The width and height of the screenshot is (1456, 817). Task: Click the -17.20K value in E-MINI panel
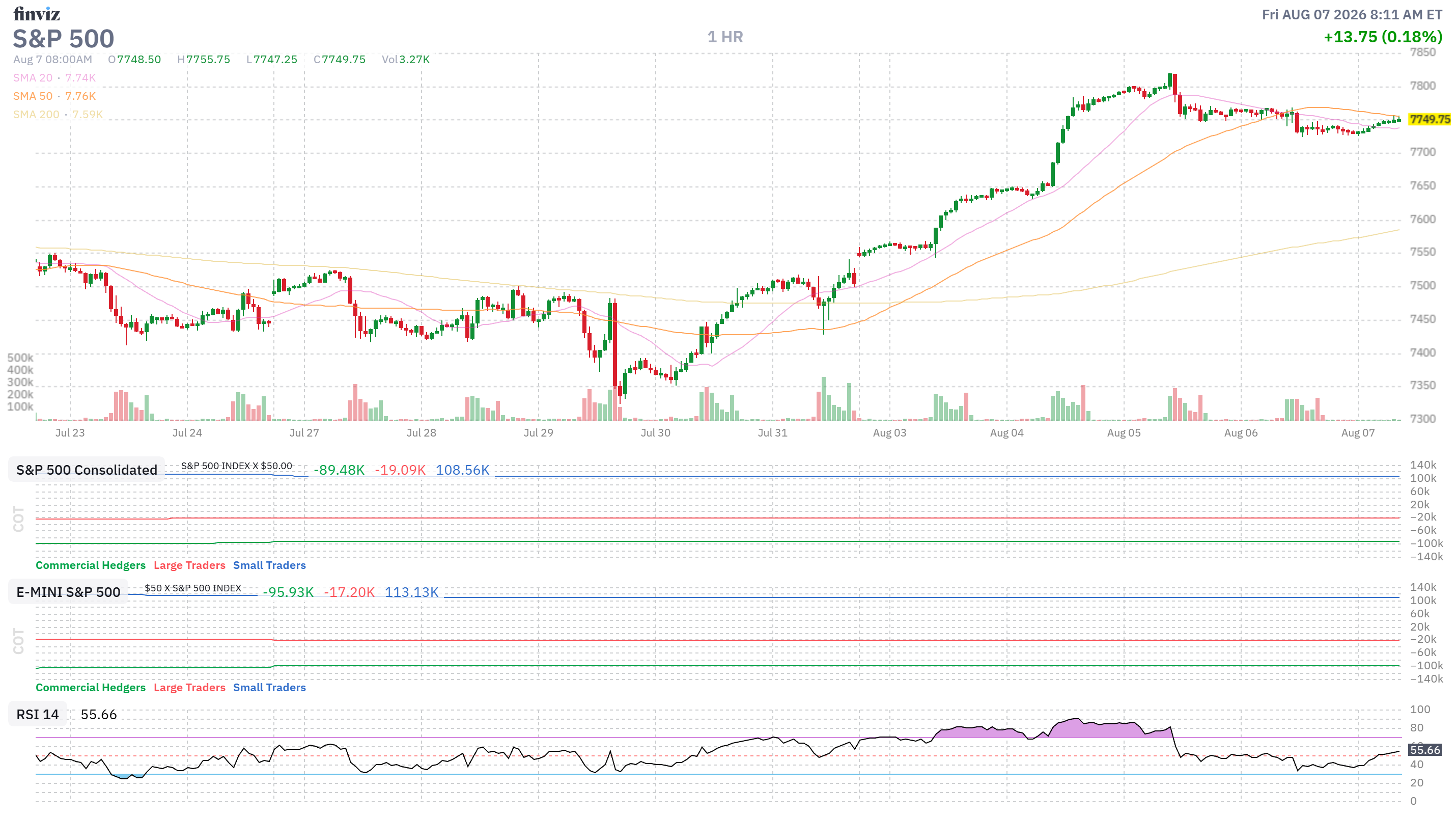(x=349, y=592)
